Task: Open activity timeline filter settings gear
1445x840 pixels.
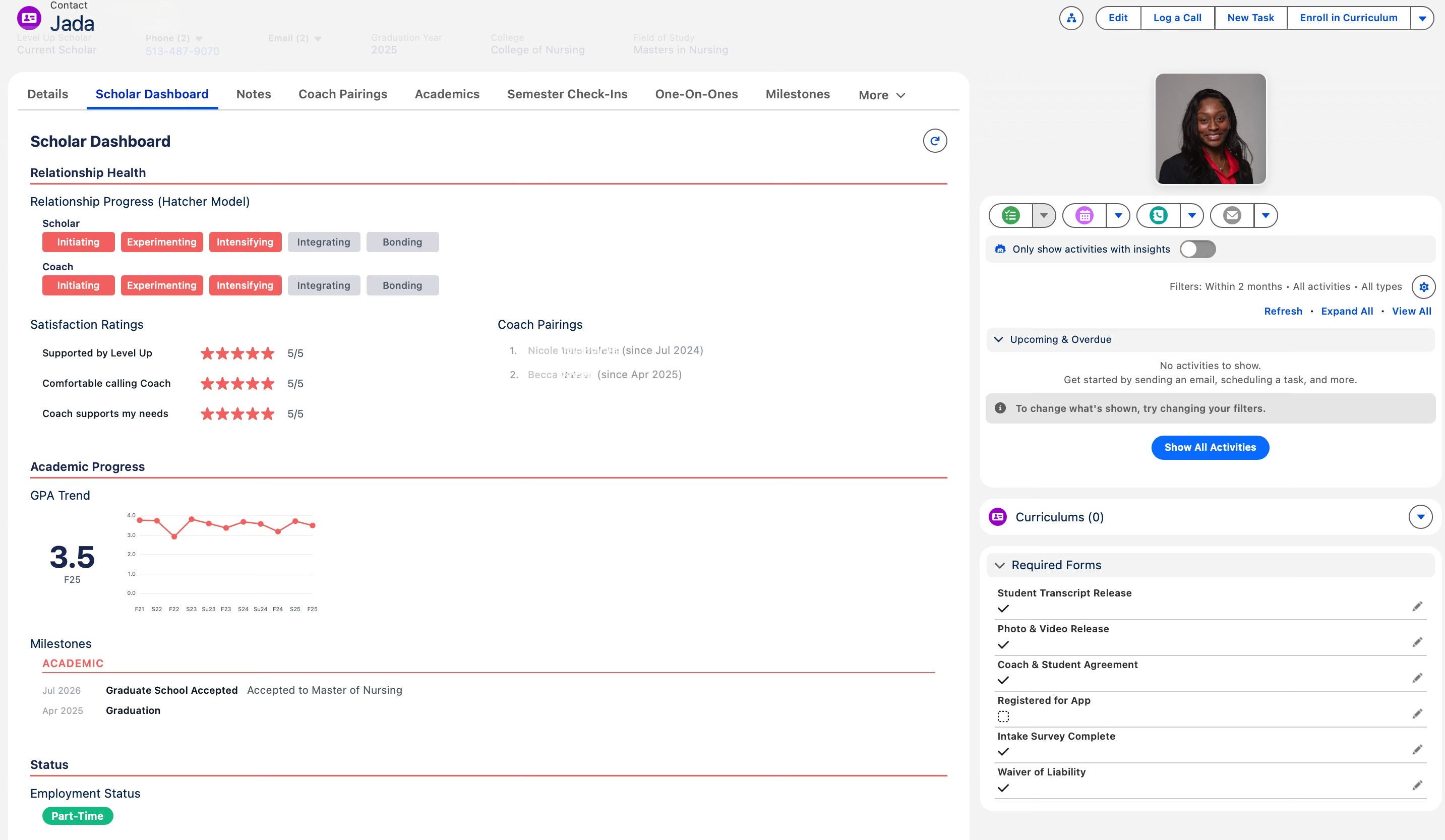Action: pyautogui.click(x=1423, y=287)
